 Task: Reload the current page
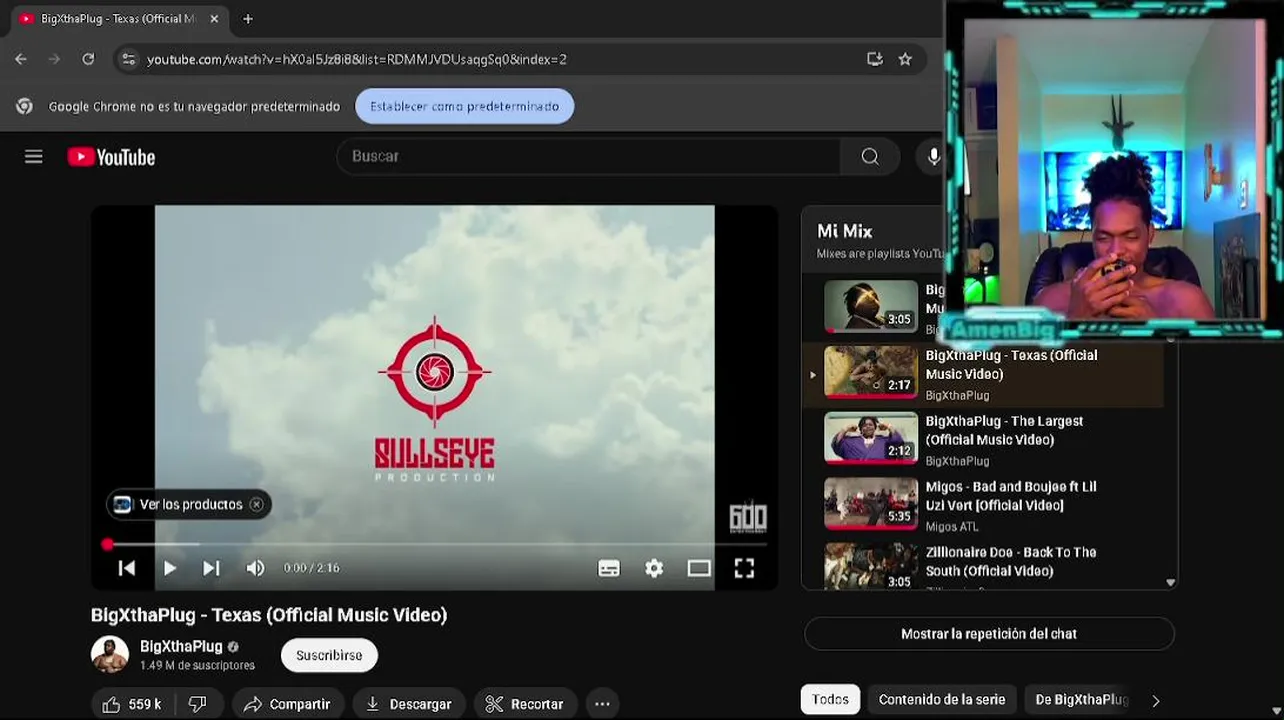pos(88,59)
